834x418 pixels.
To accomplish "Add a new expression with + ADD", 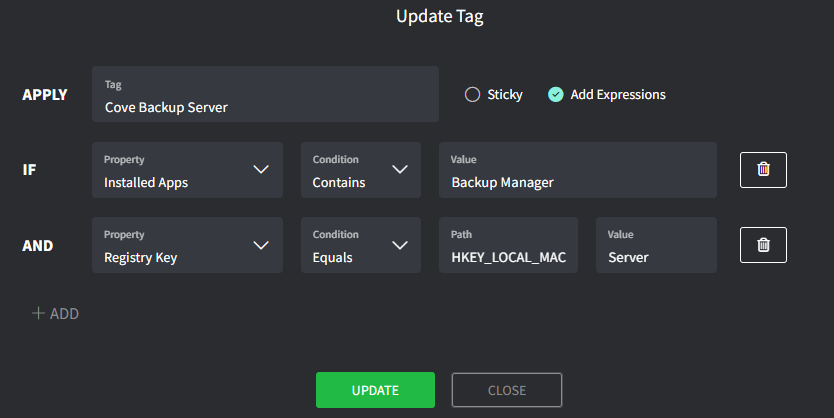I will coord(55,314).
